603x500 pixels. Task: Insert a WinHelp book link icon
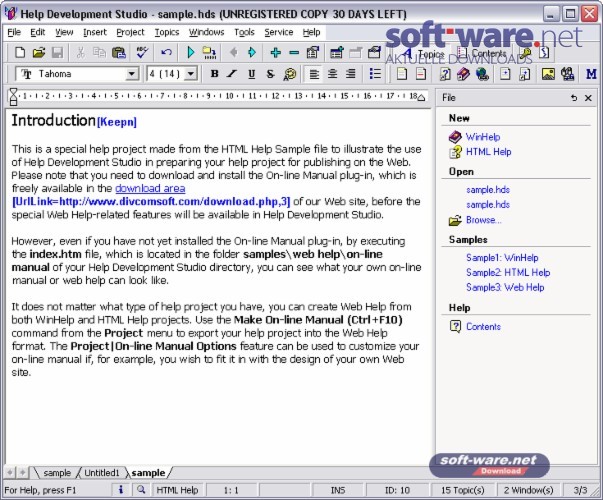pyautogui.click(x=463, y=73)
